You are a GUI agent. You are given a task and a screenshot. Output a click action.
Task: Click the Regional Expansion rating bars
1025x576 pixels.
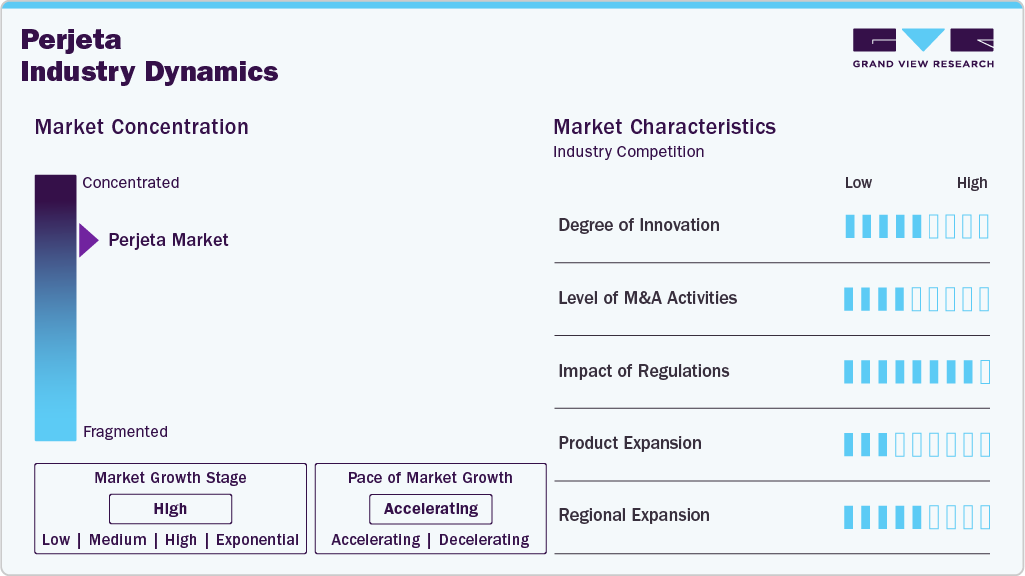[x=916, y=517]
